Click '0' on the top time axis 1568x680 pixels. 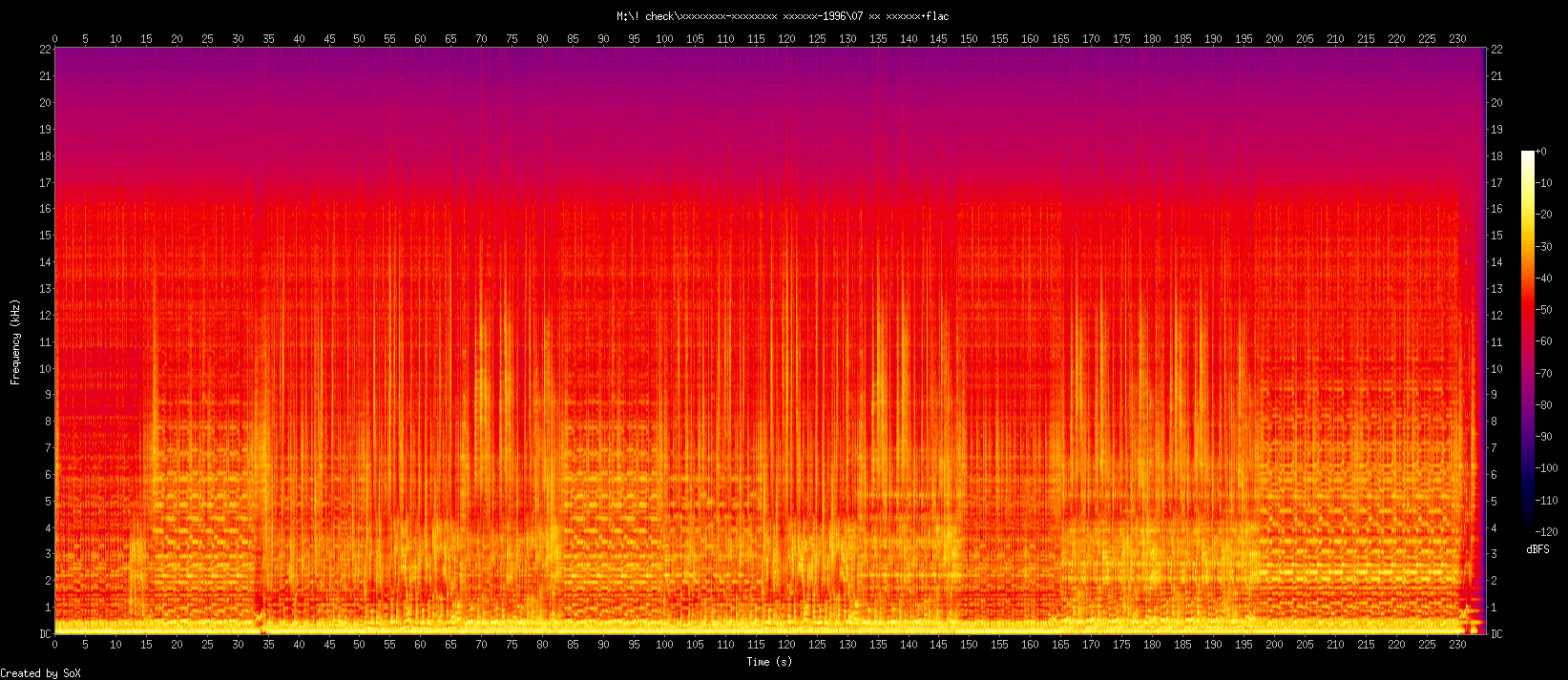tap(54, 39)
